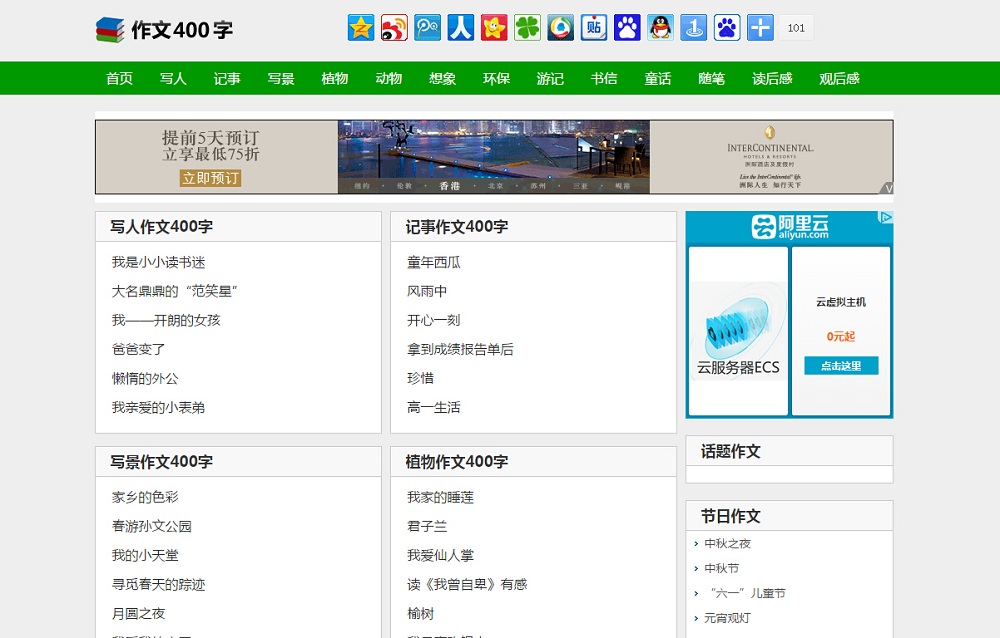Select 观后感 in the navigation
This screenshot has width=1000, height=638.
[839, 78]
